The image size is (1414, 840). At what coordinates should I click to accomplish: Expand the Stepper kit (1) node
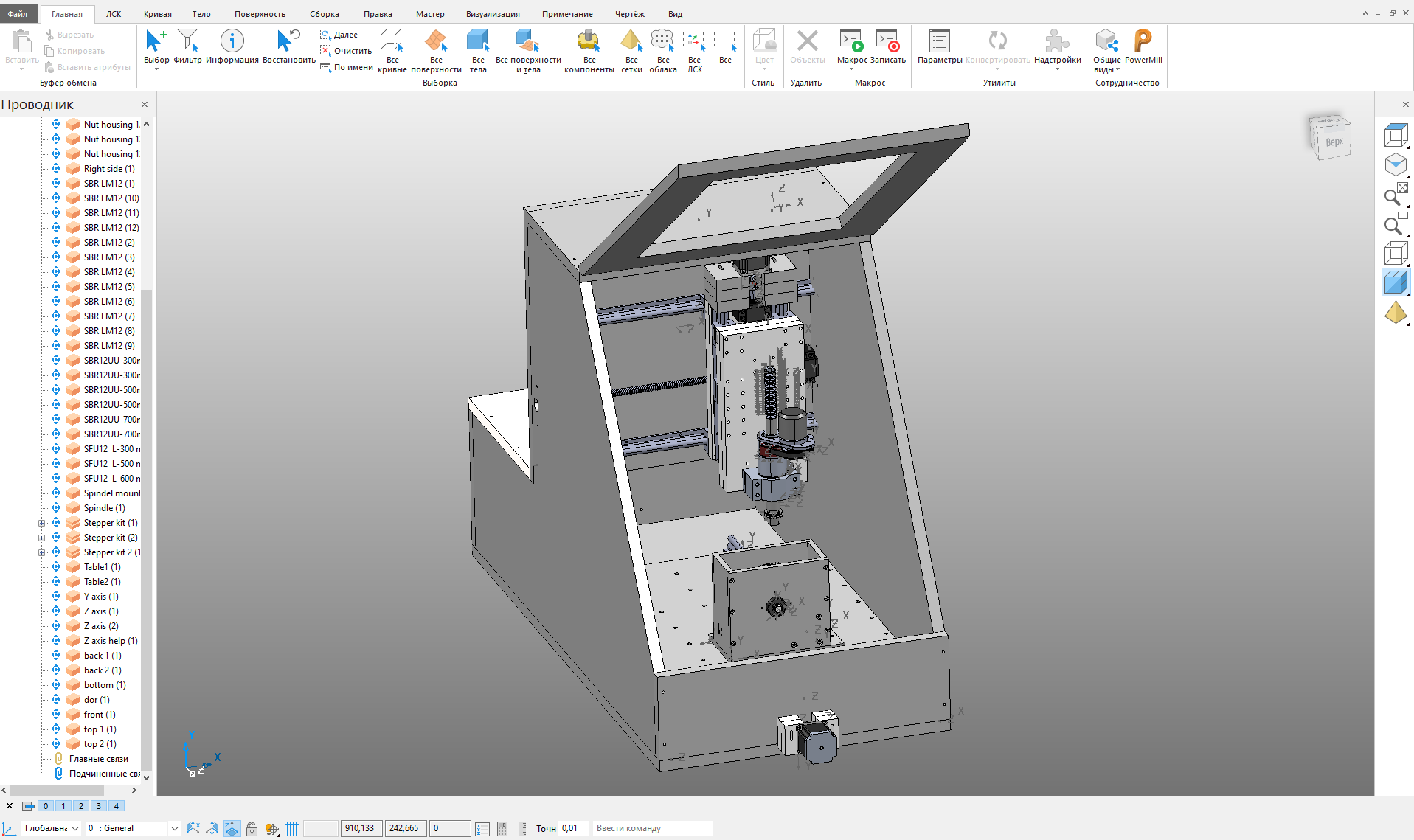[42, 523]
